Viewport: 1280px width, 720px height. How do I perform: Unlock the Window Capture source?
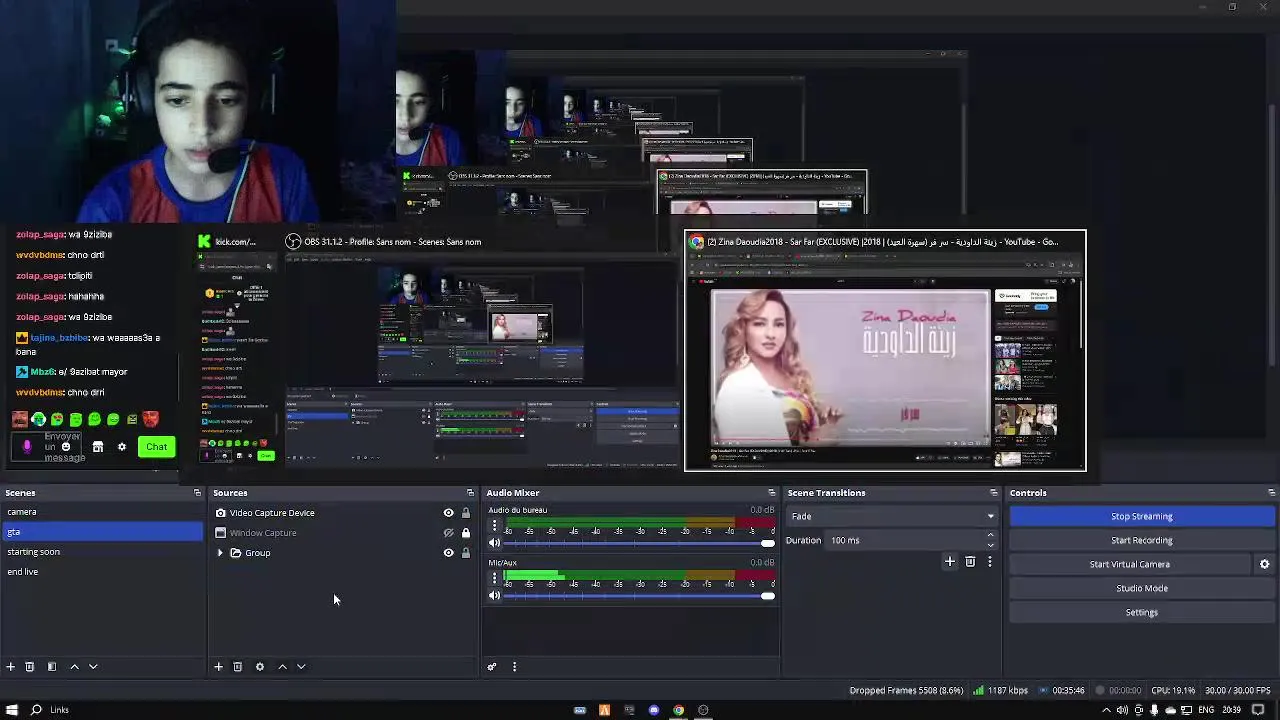click(465, 533)
